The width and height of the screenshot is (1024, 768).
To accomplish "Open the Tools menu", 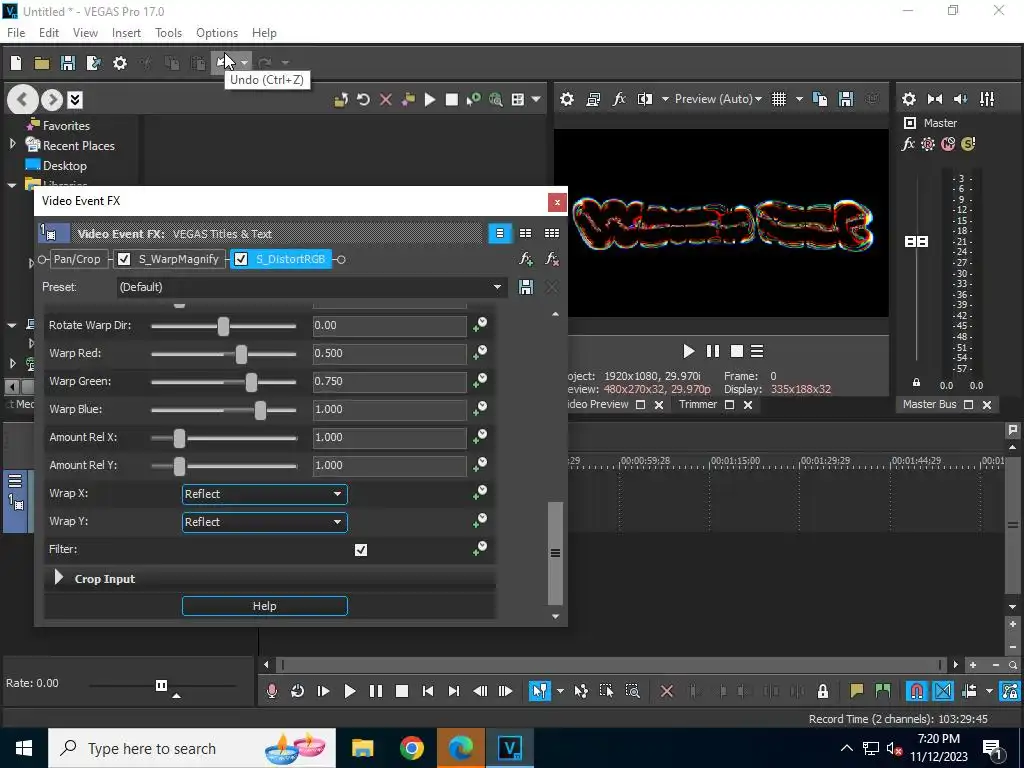I will click(x=168, y=33).
